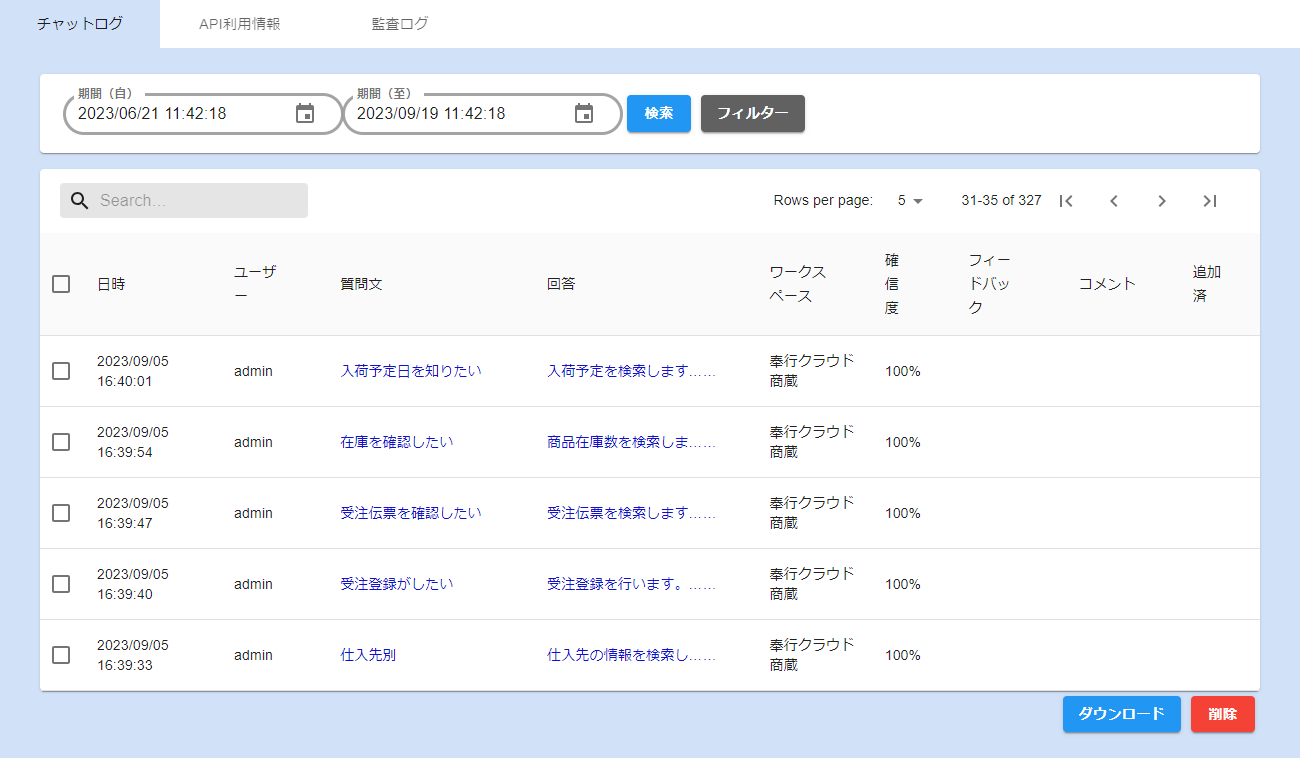1300x758 pixels.
Task: Switch to the API利用情報 tab
Action: pos(240,24)
